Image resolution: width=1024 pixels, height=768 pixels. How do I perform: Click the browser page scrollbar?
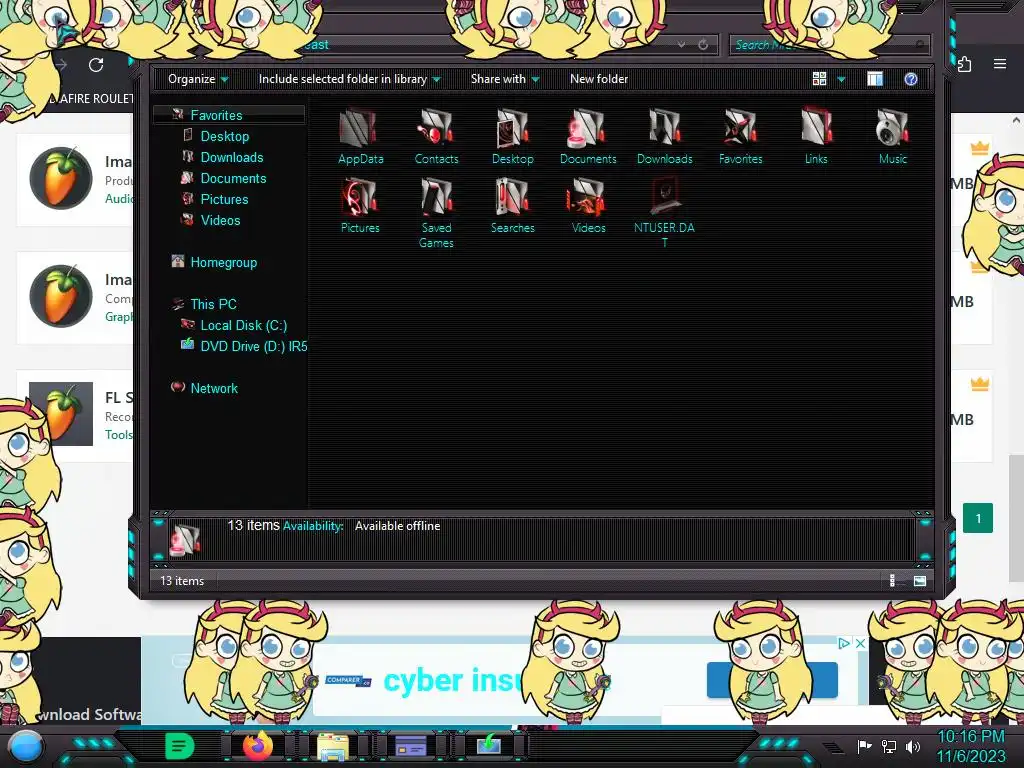[x=1016, y=518]
